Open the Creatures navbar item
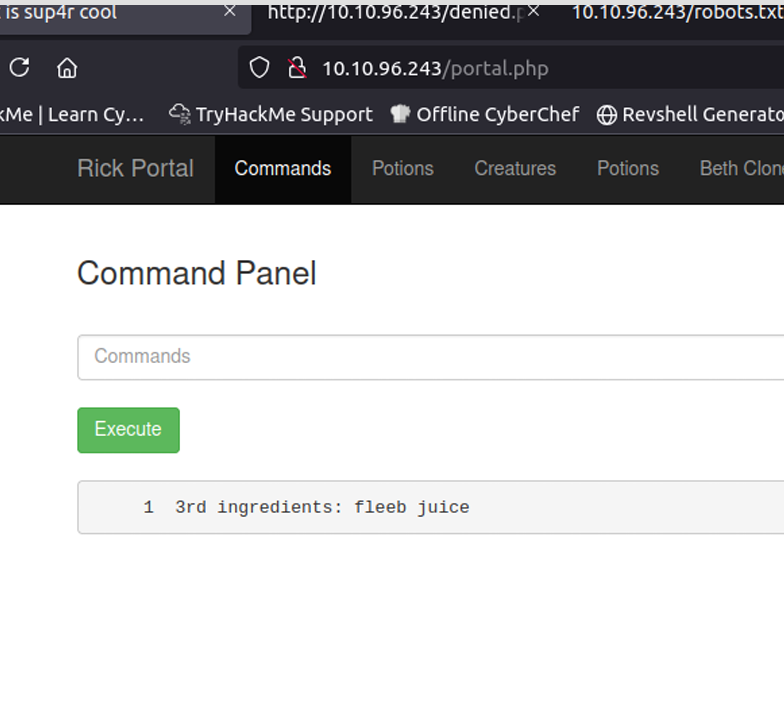784x706 pixels. [514, 168]
